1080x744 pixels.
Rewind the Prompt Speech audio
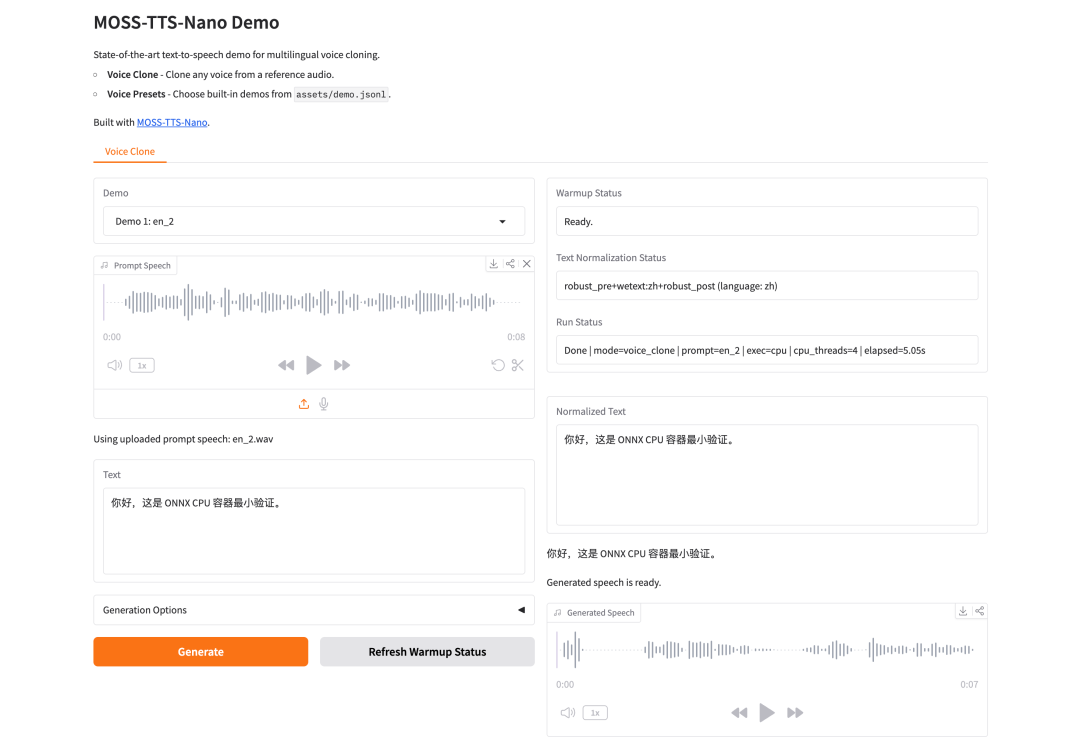click(286, 365)
